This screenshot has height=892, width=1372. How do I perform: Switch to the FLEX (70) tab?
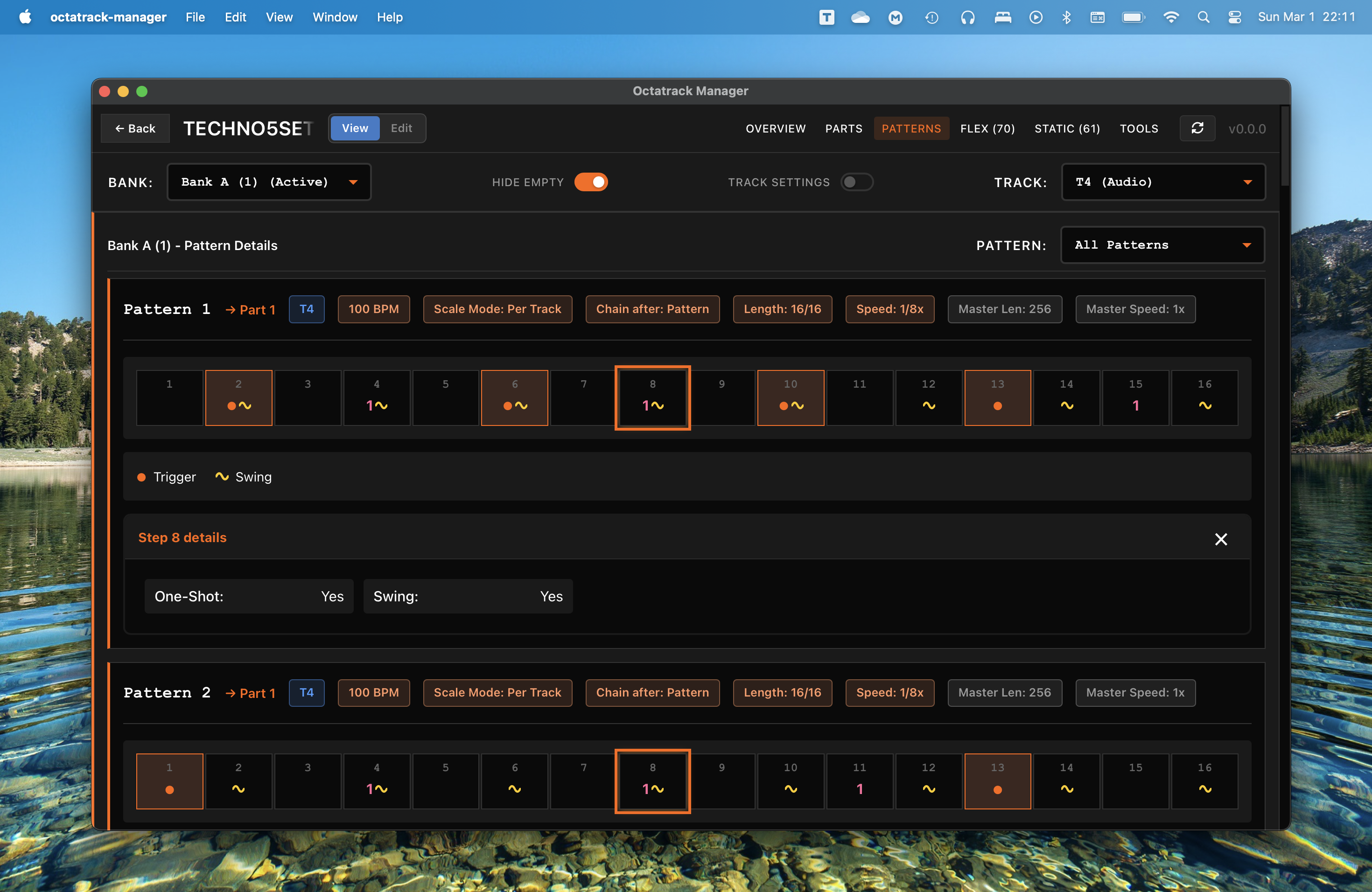[x=987, y=128]
